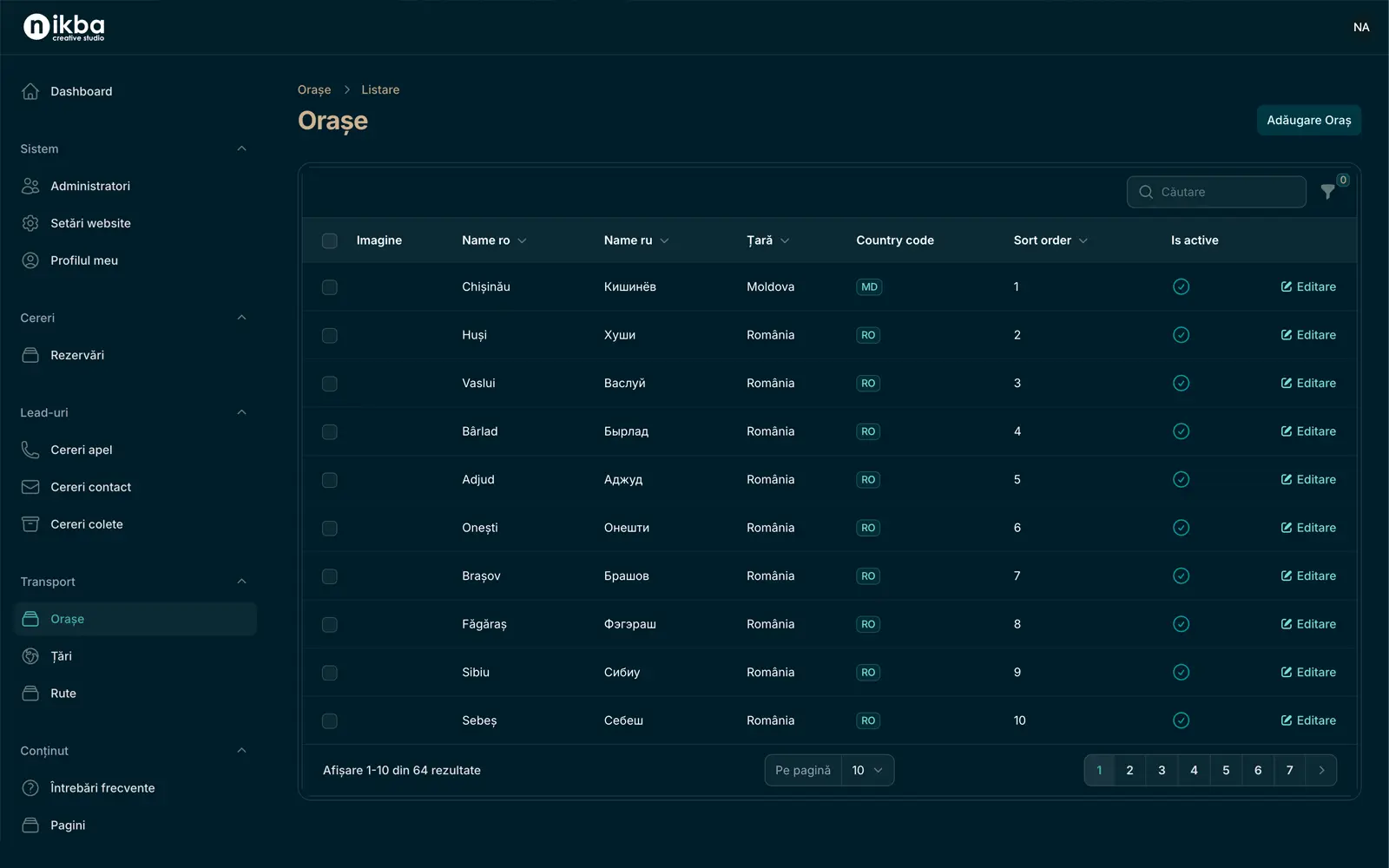Click the Administratori users icon

pyautogui.click(x=30, y=186)
